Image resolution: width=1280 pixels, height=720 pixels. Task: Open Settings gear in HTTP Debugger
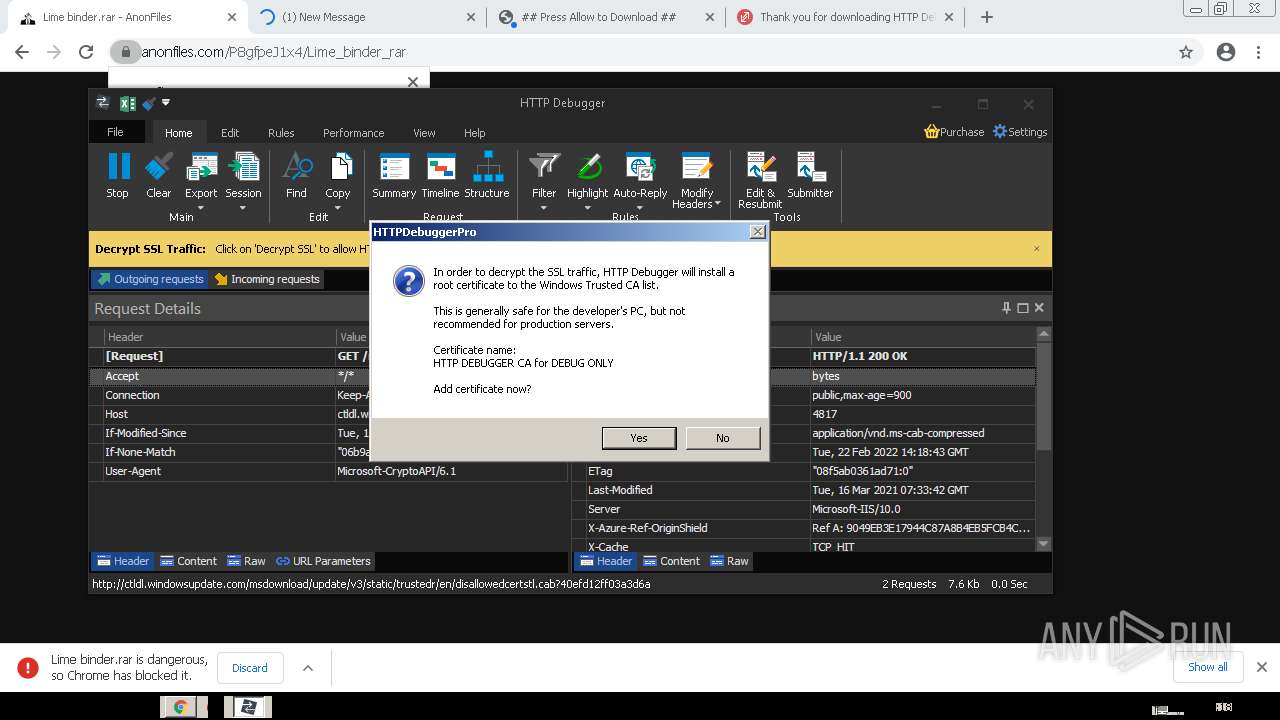(x=1000, y=131)
